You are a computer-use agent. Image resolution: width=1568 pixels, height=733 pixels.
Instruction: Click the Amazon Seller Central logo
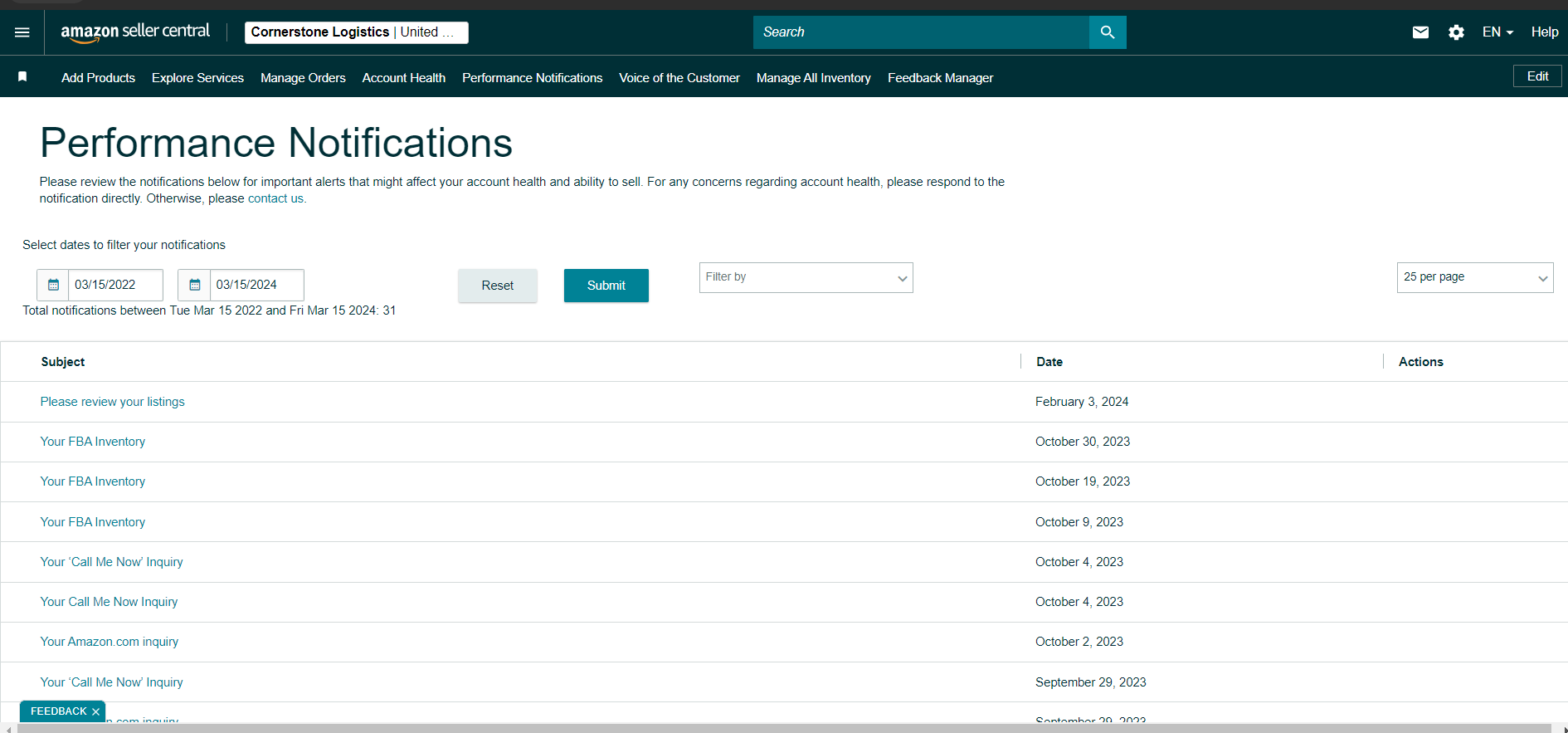(x=135, y=32)
